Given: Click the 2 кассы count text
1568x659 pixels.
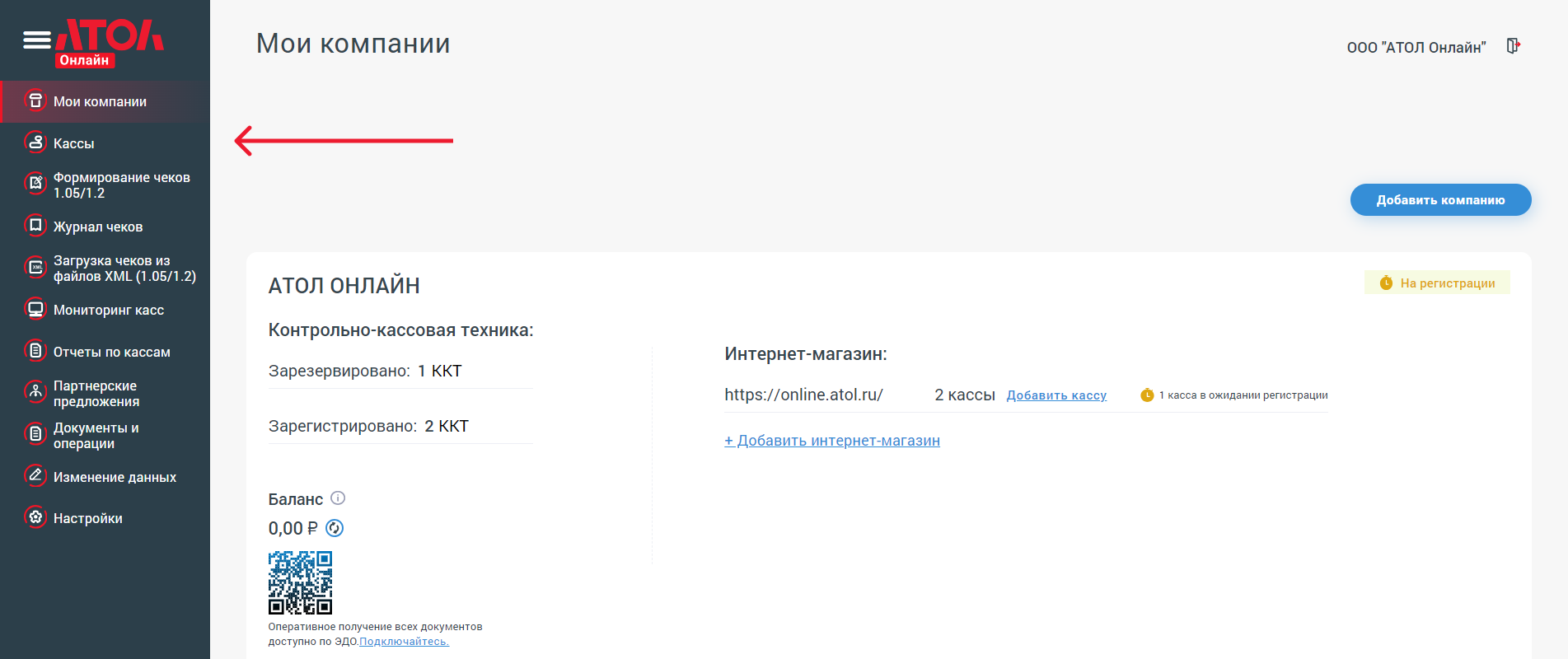Looking at the screenshot, I should [965, 395].
